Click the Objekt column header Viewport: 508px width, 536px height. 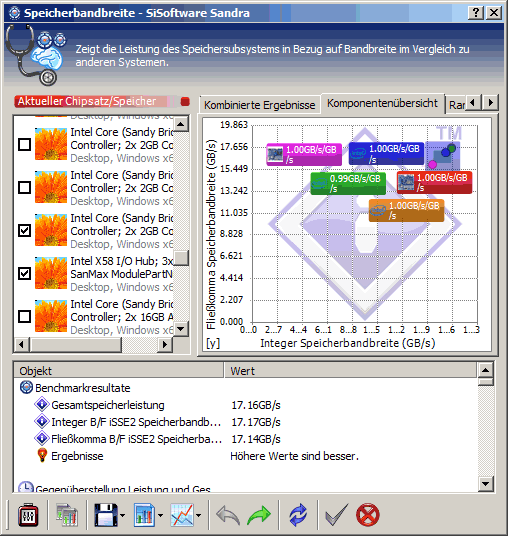pos(119,371)
